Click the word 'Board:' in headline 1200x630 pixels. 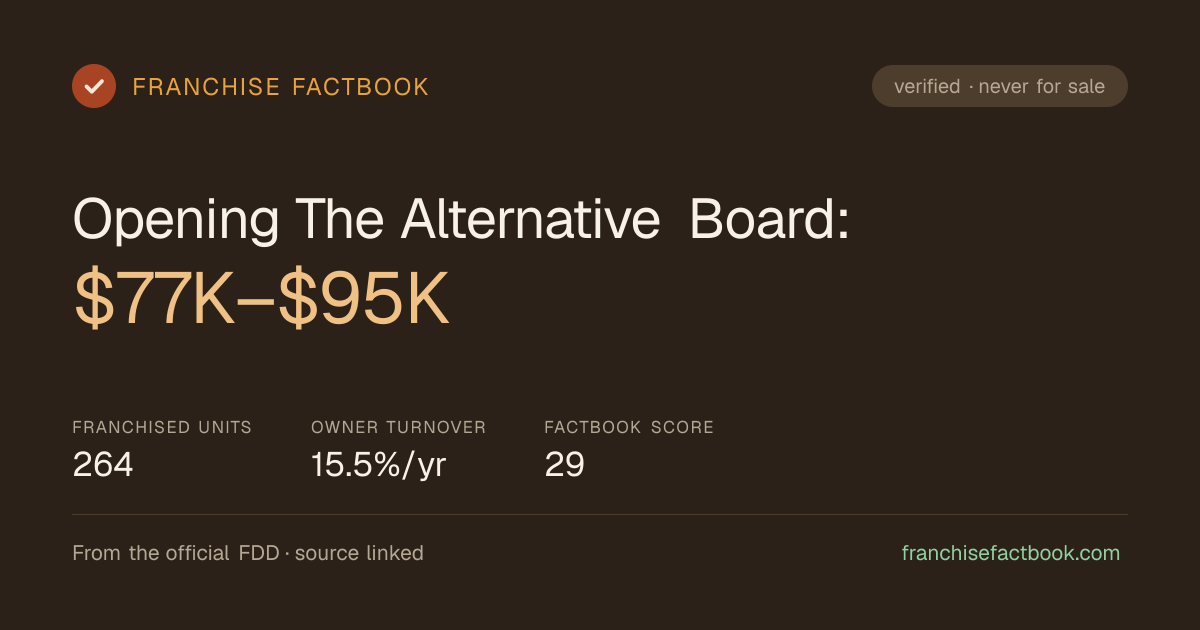coord(770,220)
